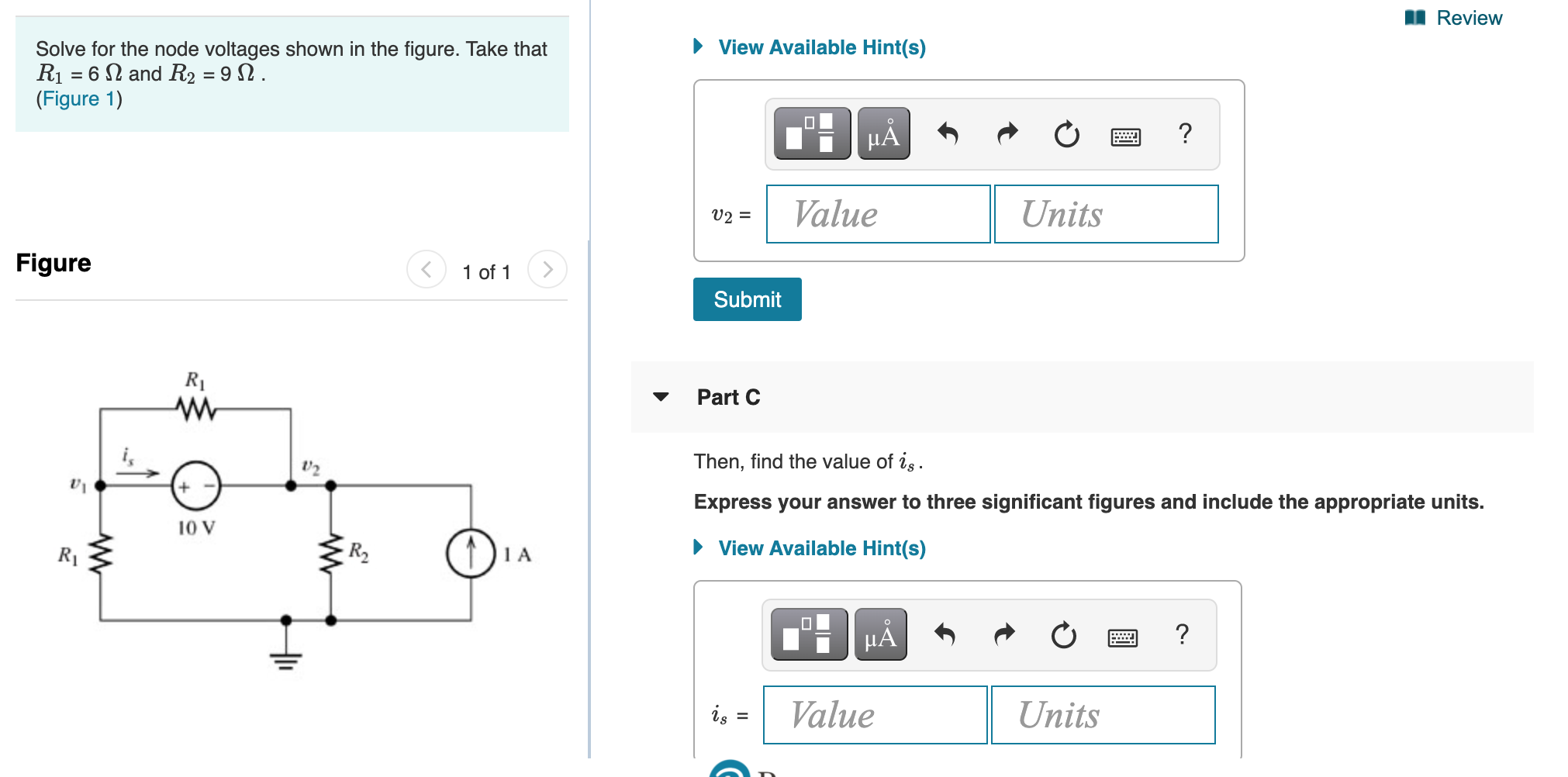Viewport: 1568px width, 777px height.
Task: Redo the Part C answer edit
Action: tap(1004, 635)
